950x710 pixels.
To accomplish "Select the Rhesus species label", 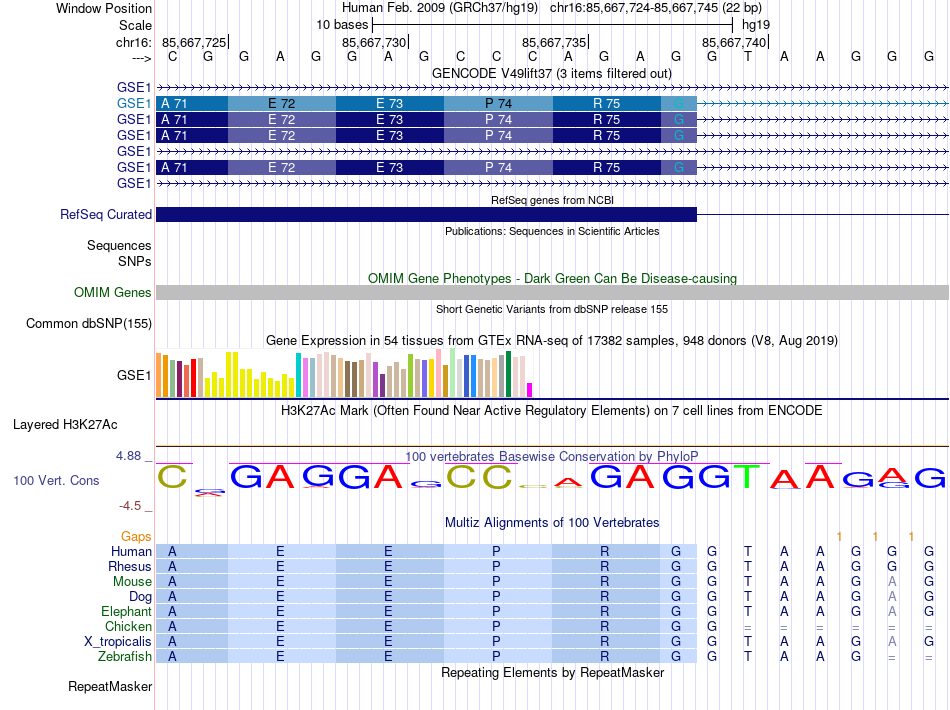I will [130, 566].
